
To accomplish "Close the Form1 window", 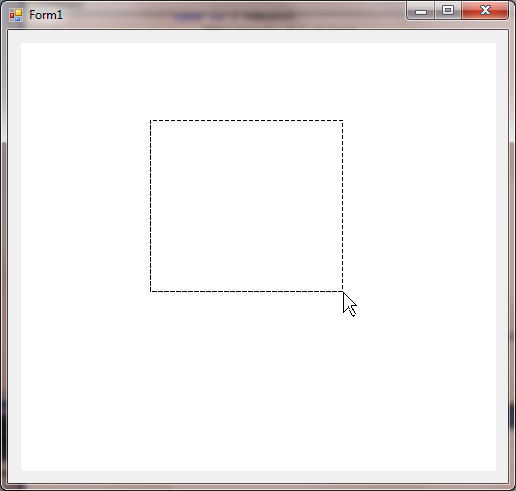I will coord(485,11).
